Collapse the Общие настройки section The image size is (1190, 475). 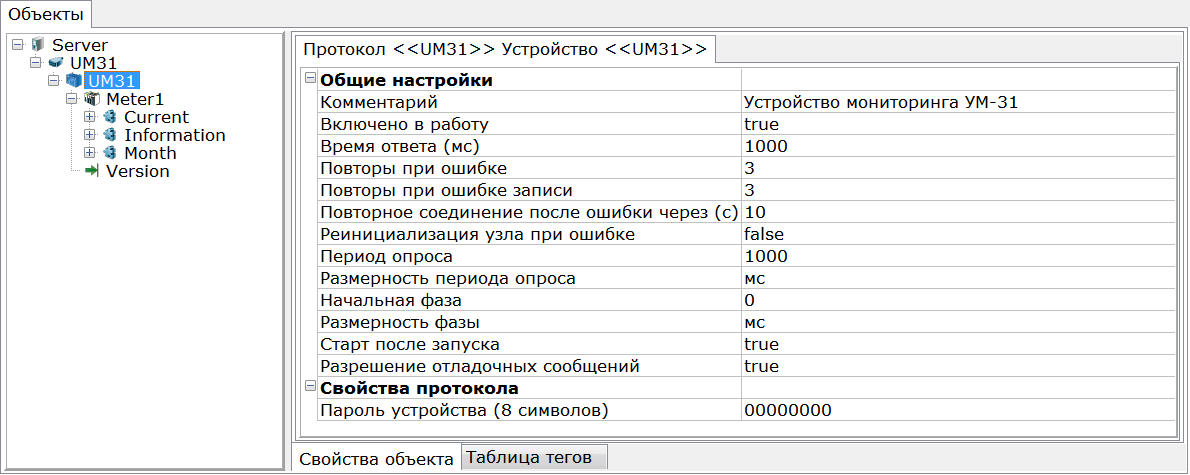coord(310,79)
